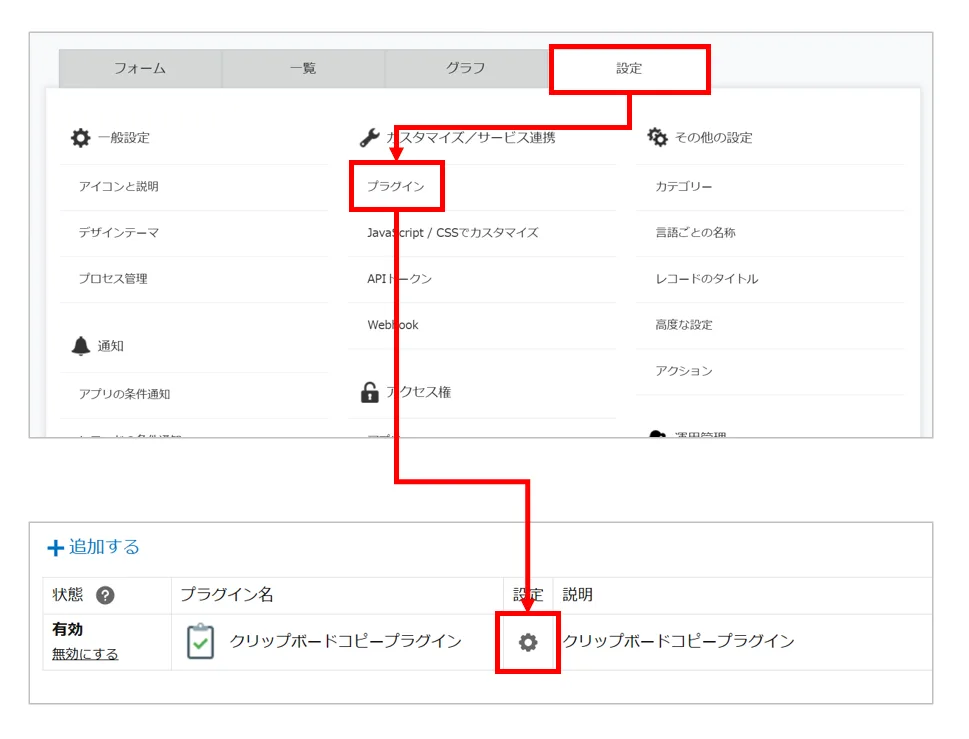Screen dimensions: 969x739
Task: Click the 通知 bell icon
Action: pos(80,345)
